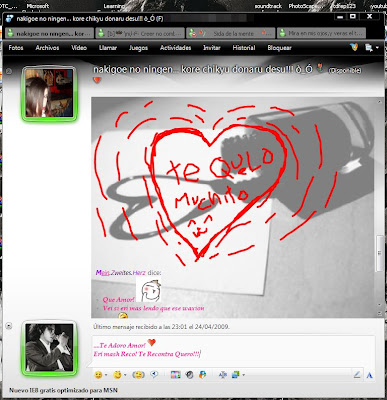Open the Actividades menu

(175, 48)
